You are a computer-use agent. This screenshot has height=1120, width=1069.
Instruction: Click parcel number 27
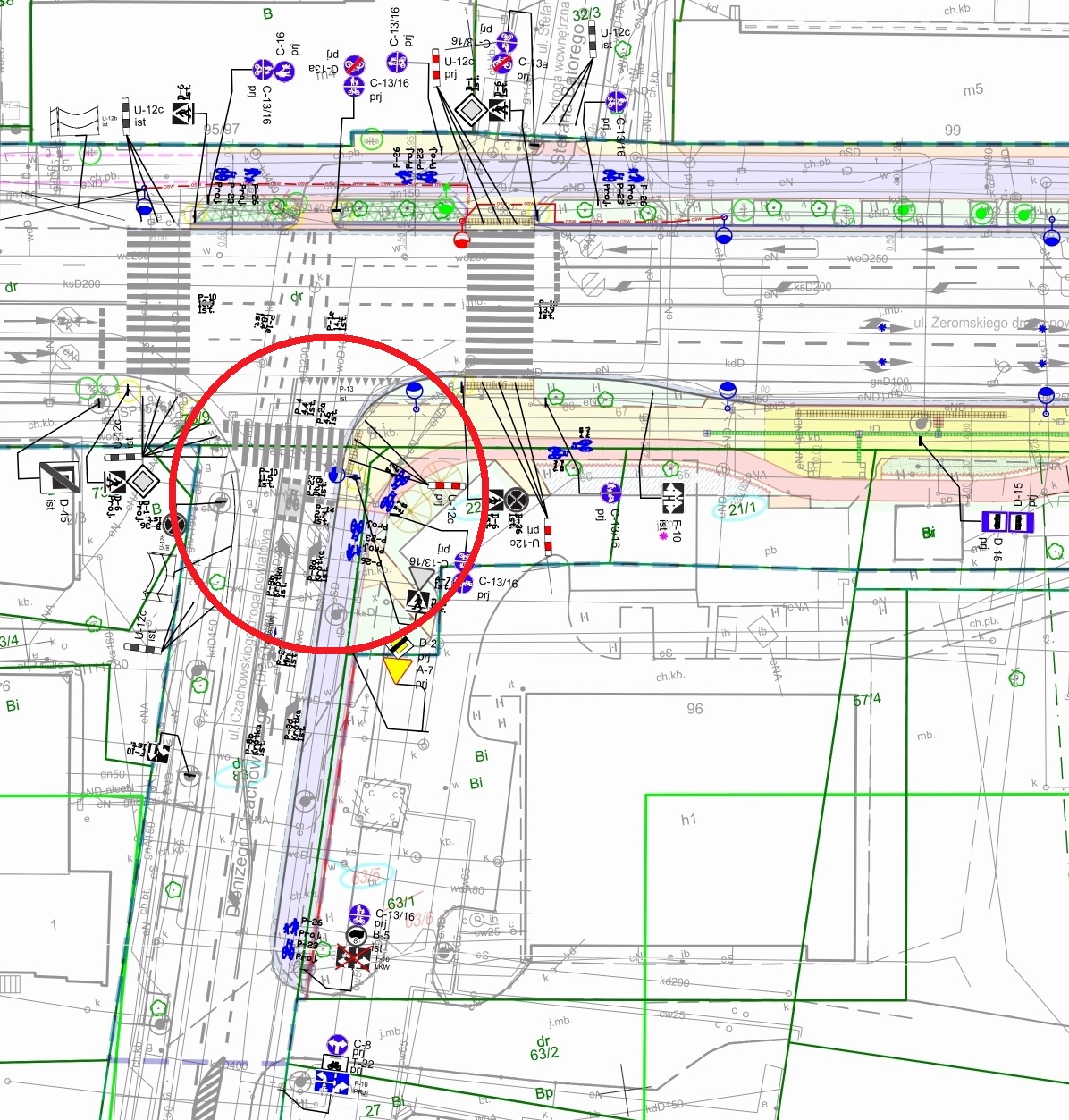coord(373,1110)
